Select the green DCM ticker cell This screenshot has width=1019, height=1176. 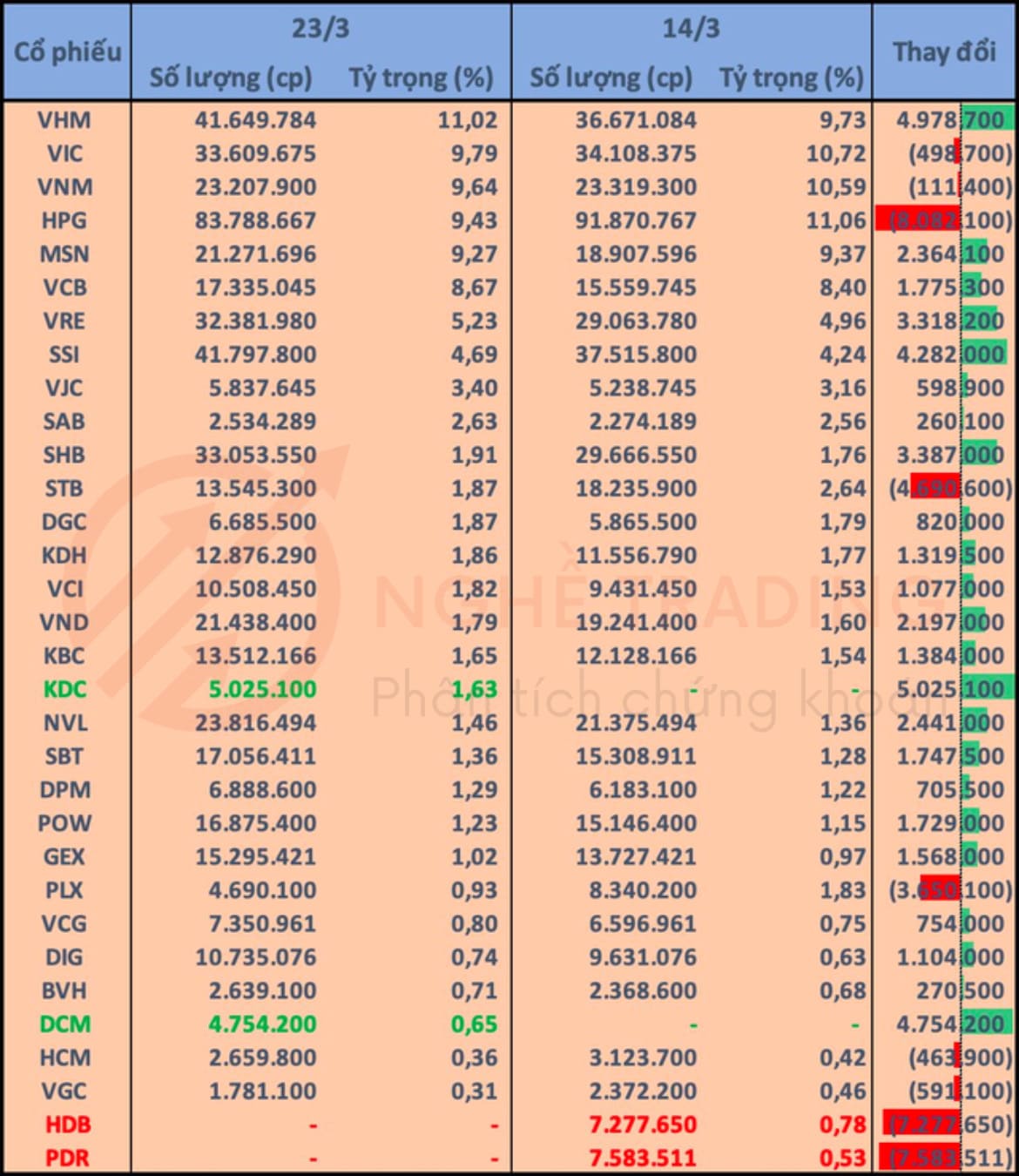[x=64, y=1024]
